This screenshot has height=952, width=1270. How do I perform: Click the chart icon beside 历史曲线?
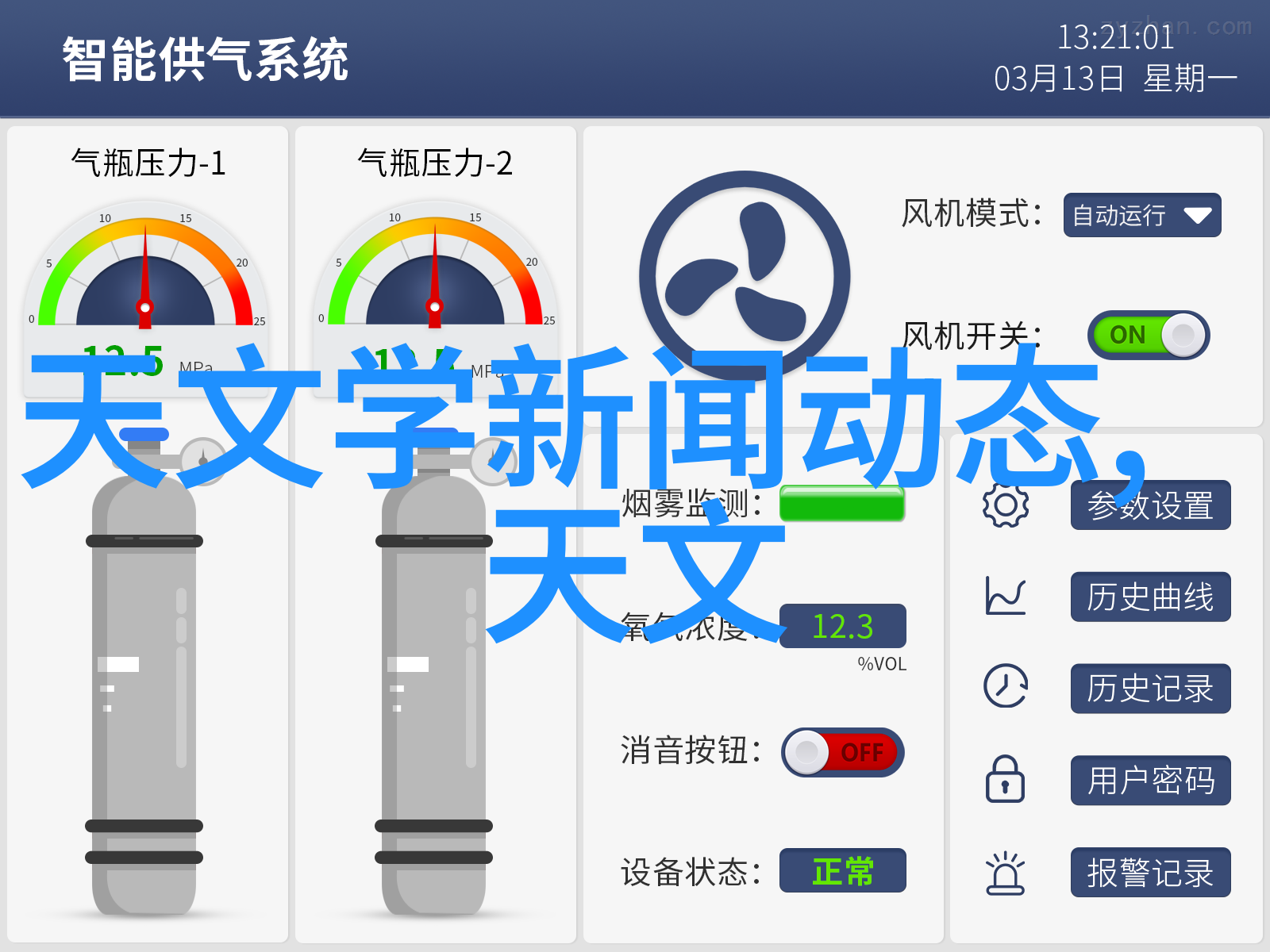pos(1006,596)
